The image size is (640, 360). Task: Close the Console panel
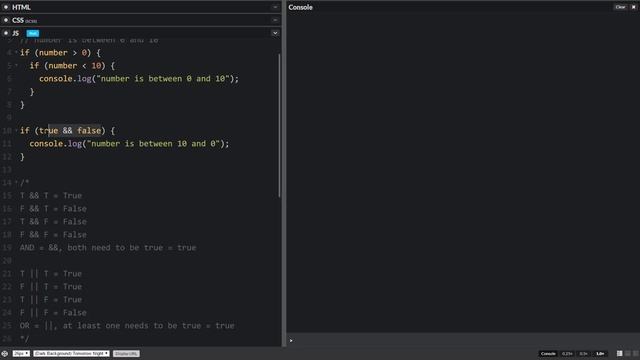[x=633, y=7]
